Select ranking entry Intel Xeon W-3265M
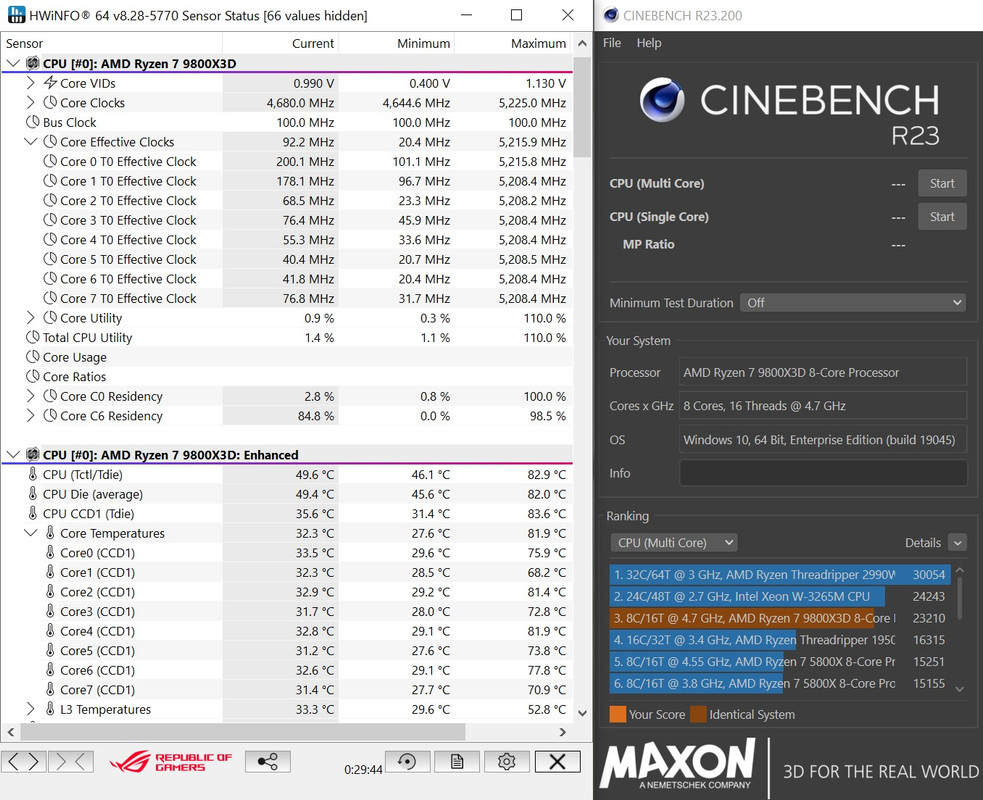Screen dimensions: 983x800 (x=779, y=596)
